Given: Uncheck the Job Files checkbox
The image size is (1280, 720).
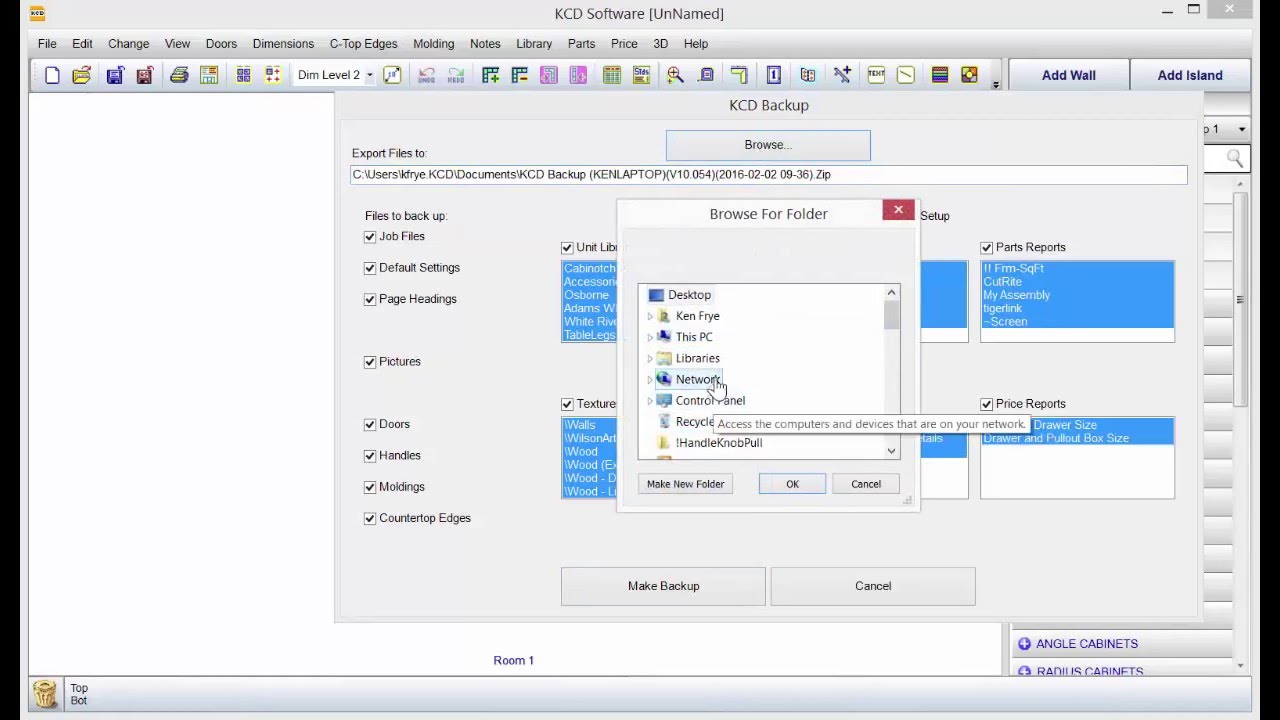Looking at the screenshot, I should tap(370, 237).
